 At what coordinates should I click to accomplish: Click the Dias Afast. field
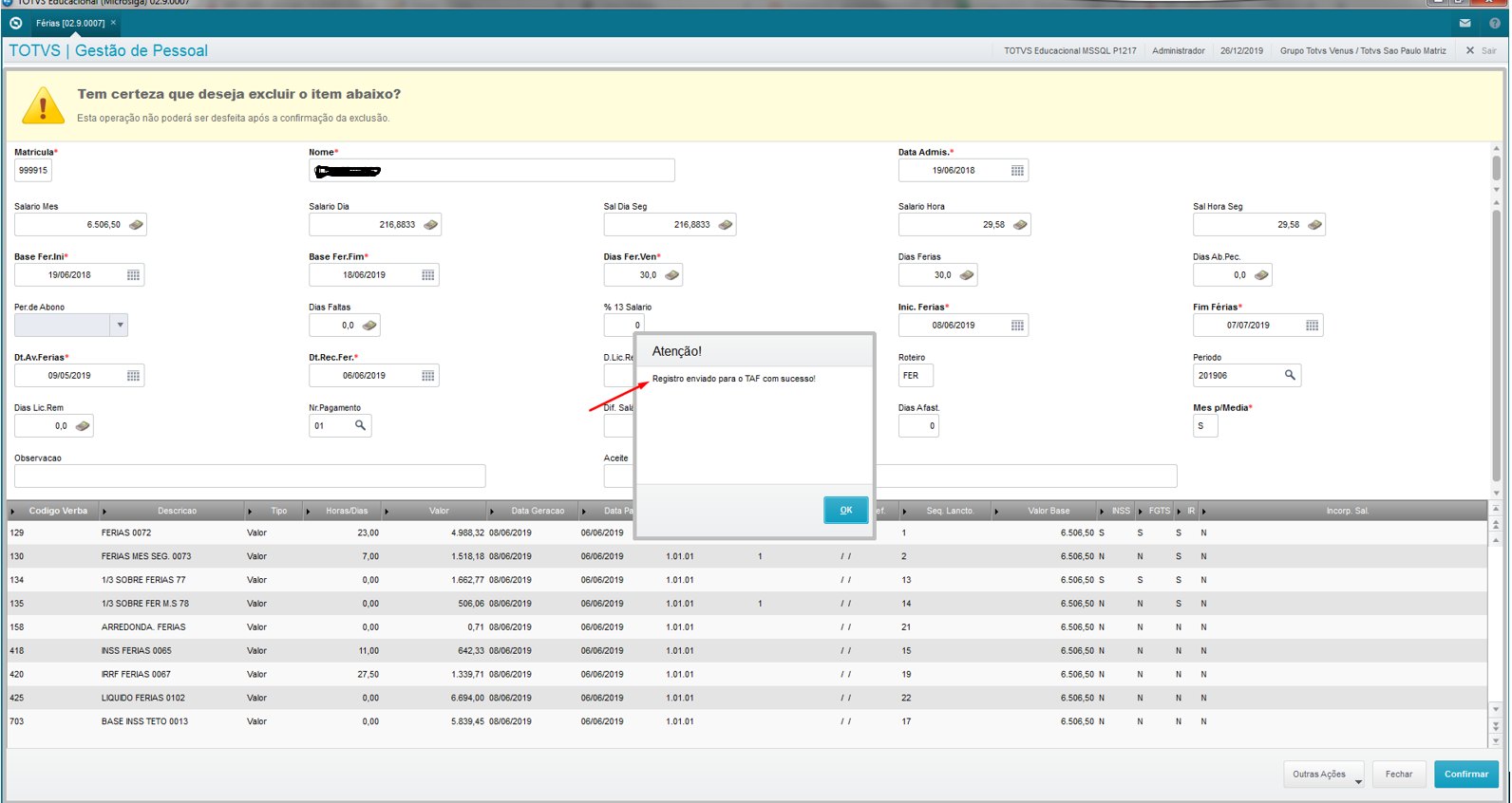point(918,426)
